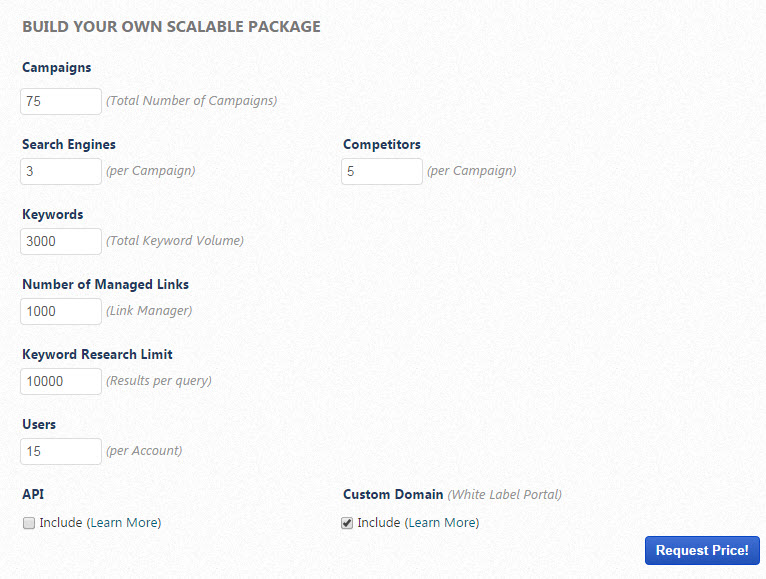Select the Users per Account input field
The image size is (766, 579).
coord(61,451)
